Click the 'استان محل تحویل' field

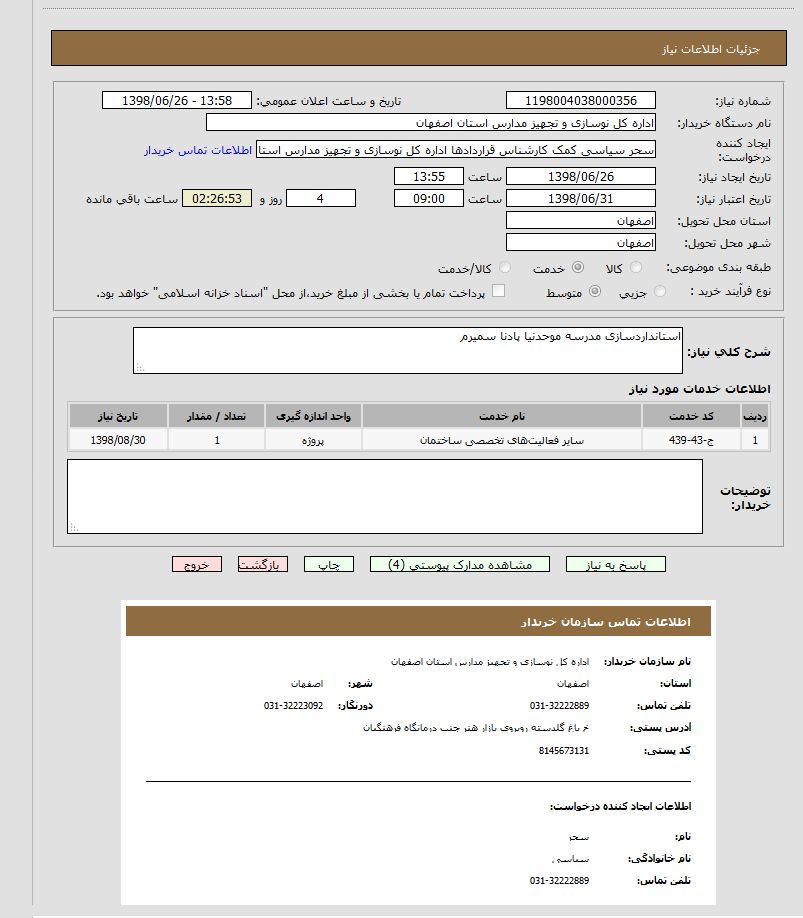[581, 220]
